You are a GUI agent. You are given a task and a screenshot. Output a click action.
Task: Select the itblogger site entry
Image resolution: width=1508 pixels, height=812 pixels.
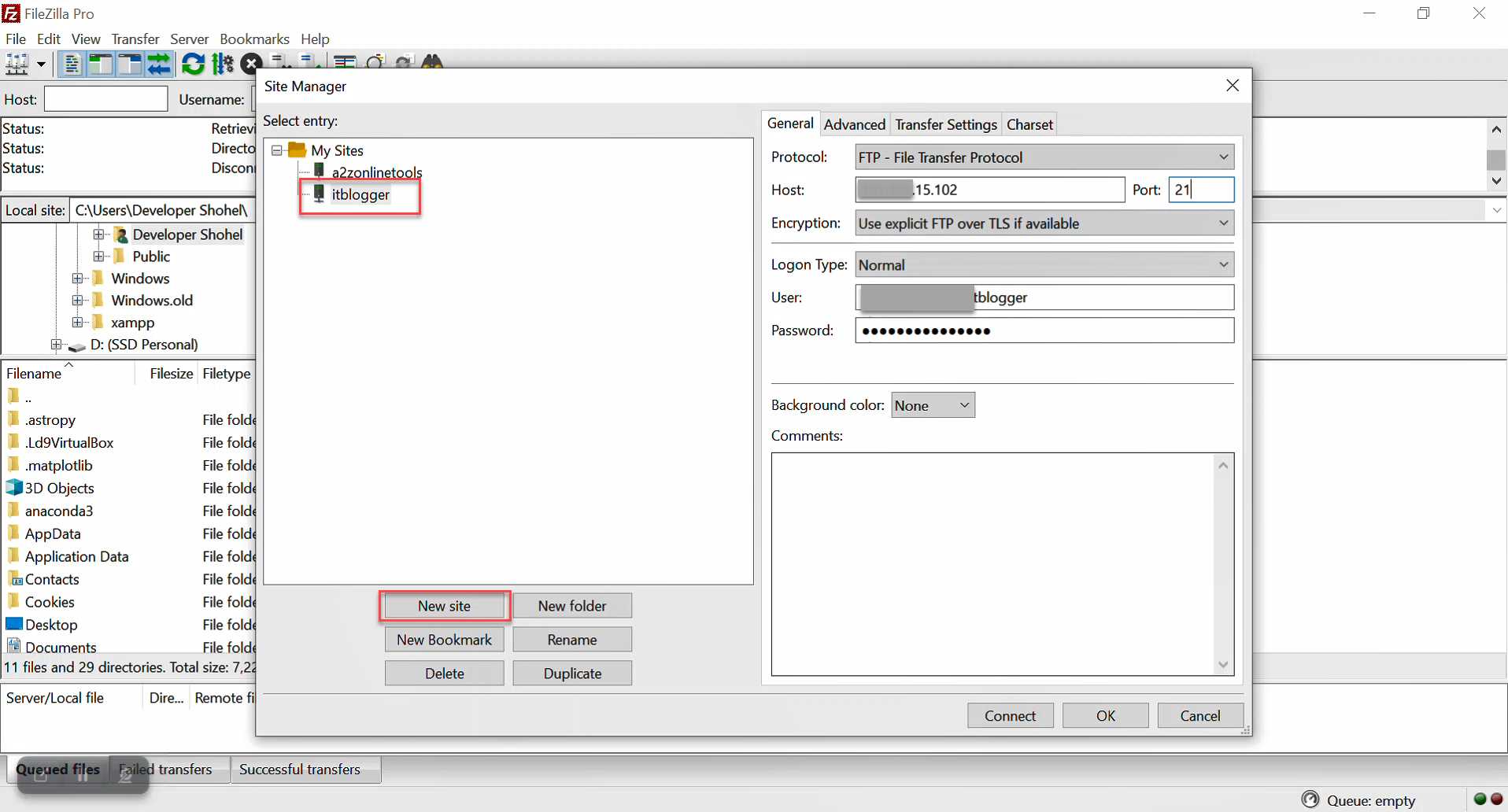360,194
